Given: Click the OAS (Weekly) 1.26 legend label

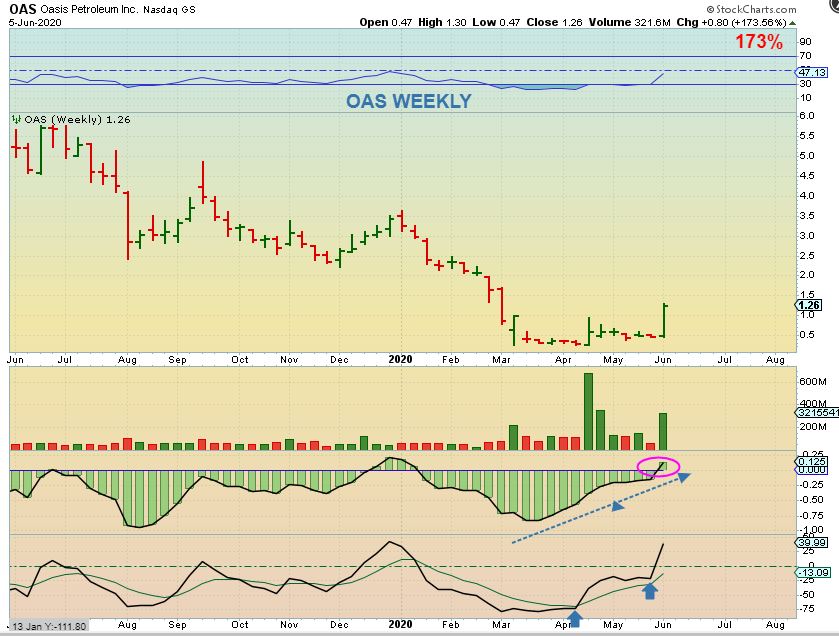Looking at the screenshot, I should (78, 119).
